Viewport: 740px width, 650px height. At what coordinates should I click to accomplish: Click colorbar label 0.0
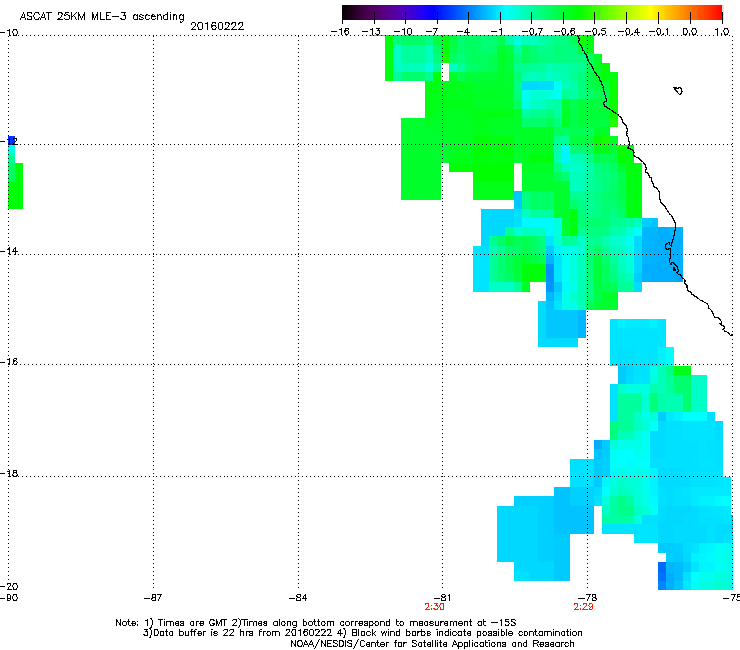point(690,32)
